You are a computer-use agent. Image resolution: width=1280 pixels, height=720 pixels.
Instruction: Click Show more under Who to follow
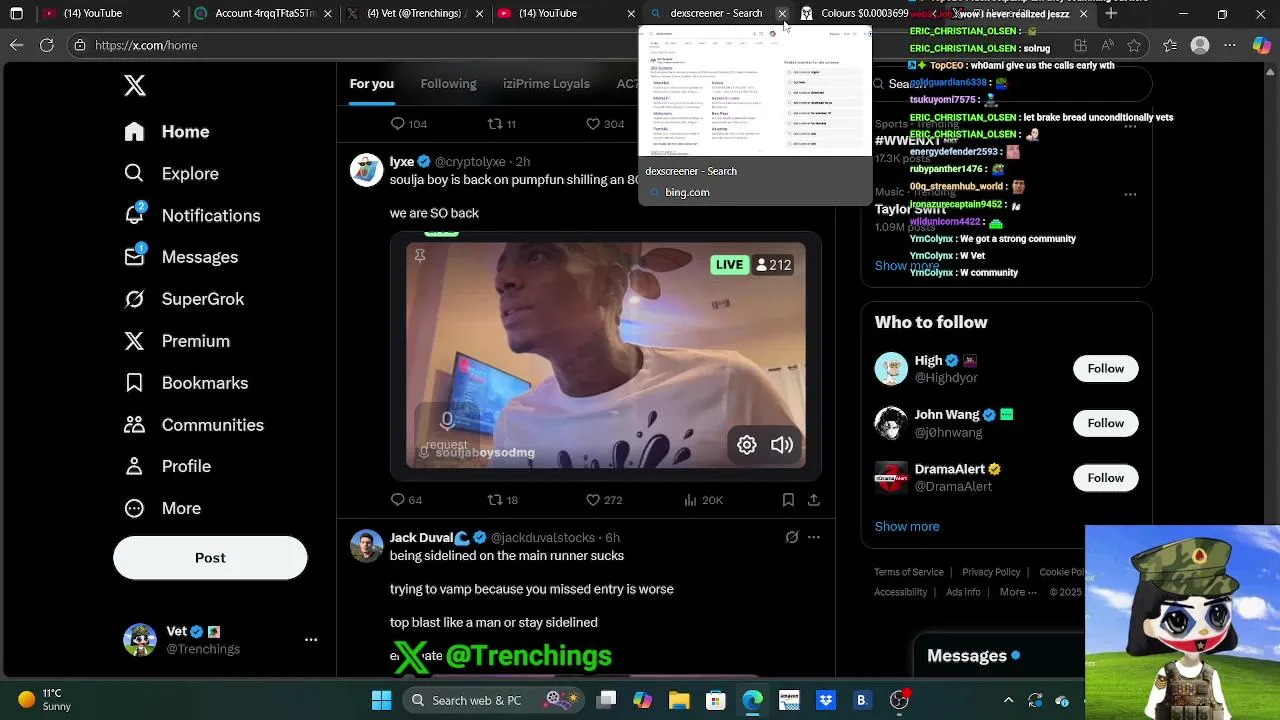click(907, 526)
